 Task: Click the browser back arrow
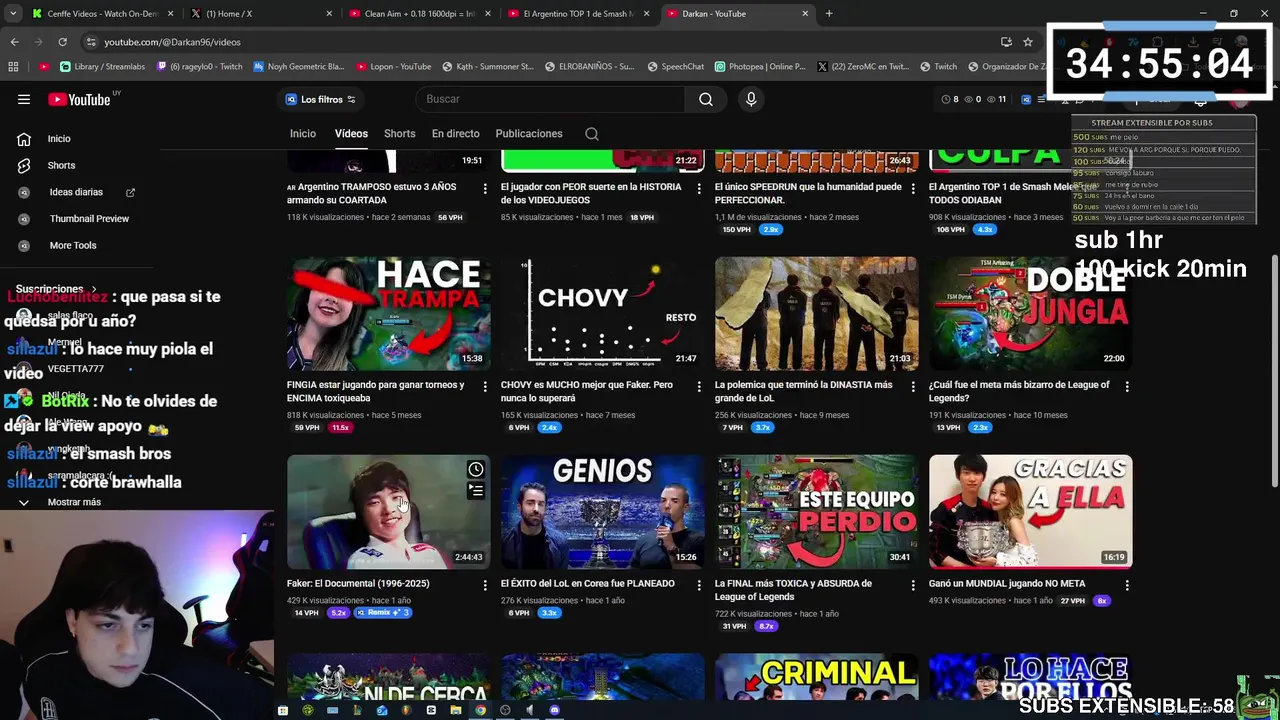point(14,42)
